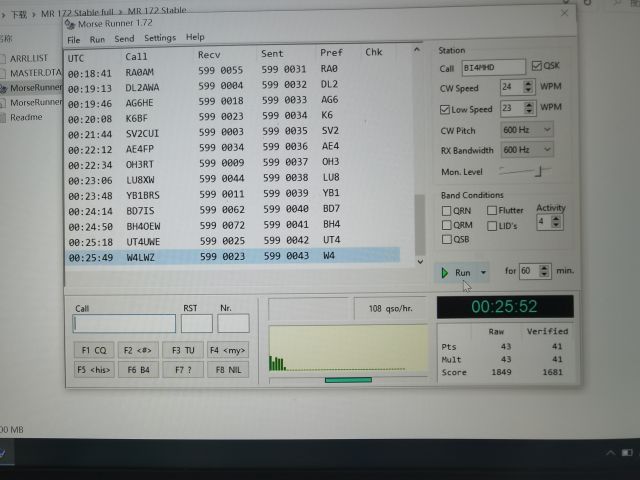Screen dimensions: 640x480
Task: Enable the QSB checkbox
Action: pyautogui.click(x=447, y=239)
